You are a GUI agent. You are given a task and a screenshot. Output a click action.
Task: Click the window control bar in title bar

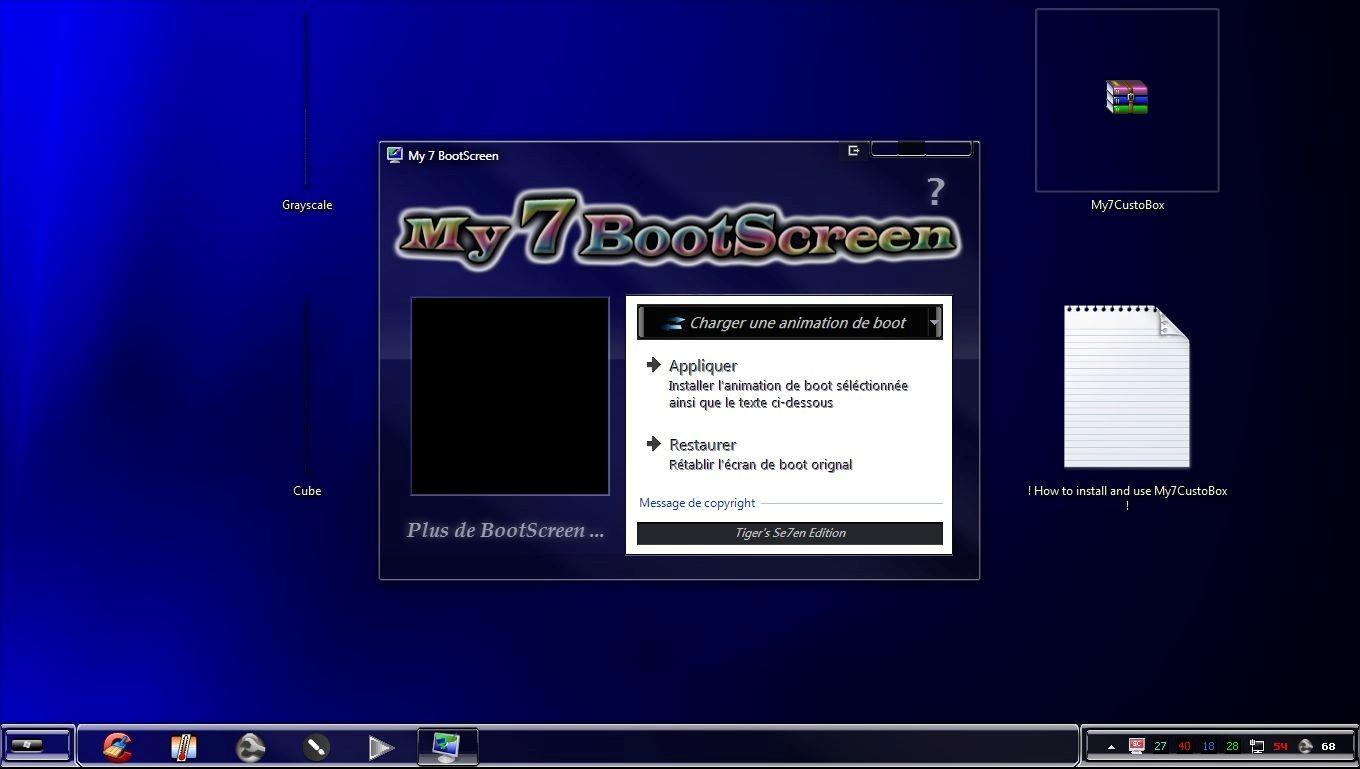click(x=921, y=149)
